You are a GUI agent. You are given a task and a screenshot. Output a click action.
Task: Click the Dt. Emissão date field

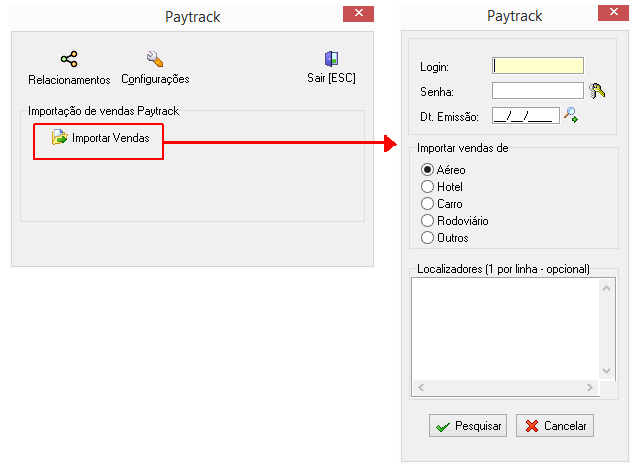(526, 116)
